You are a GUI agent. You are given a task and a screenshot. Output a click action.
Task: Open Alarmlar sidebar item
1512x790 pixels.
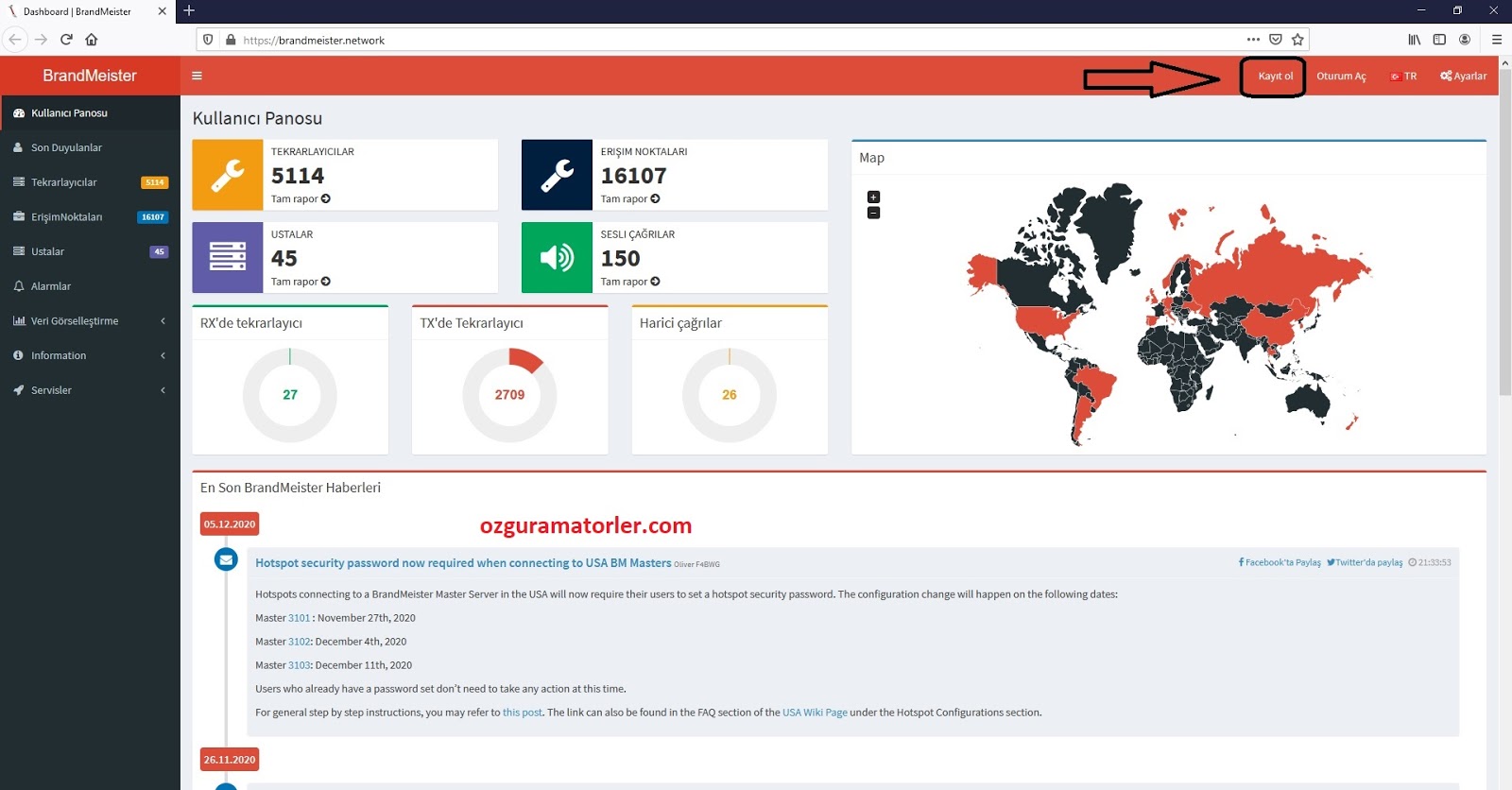click(90, 286)
